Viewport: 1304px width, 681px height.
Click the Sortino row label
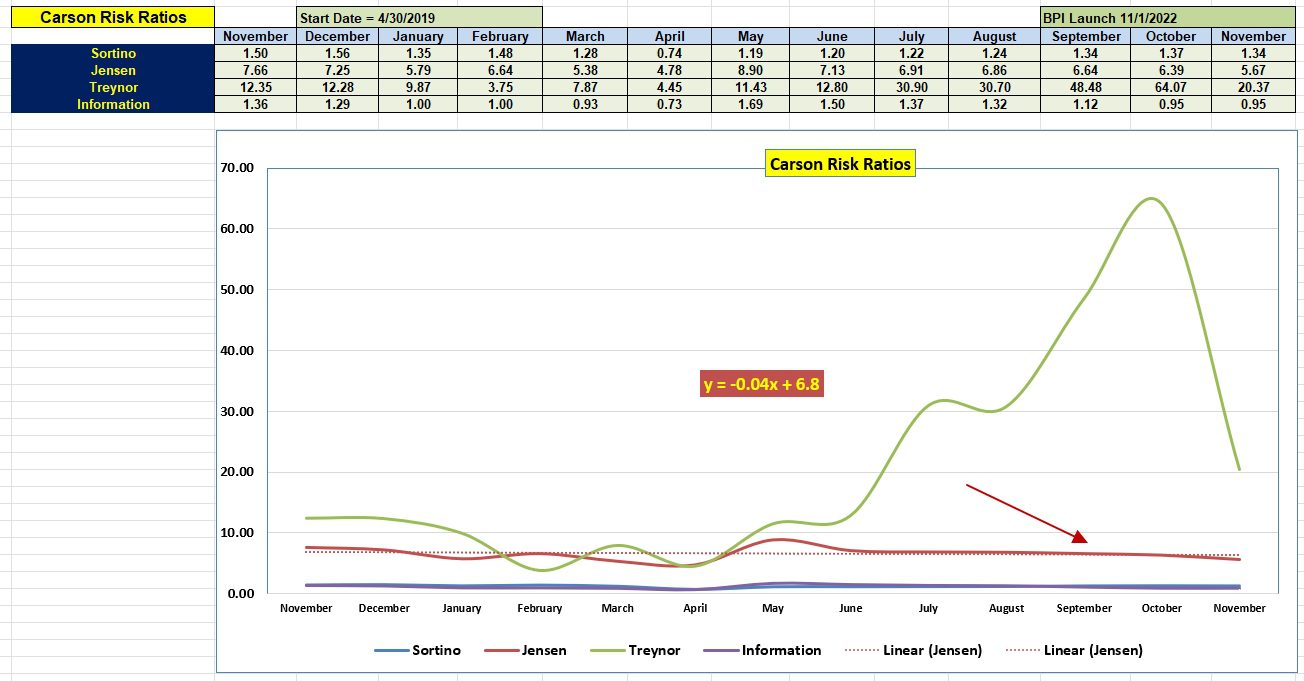[113, 53]
